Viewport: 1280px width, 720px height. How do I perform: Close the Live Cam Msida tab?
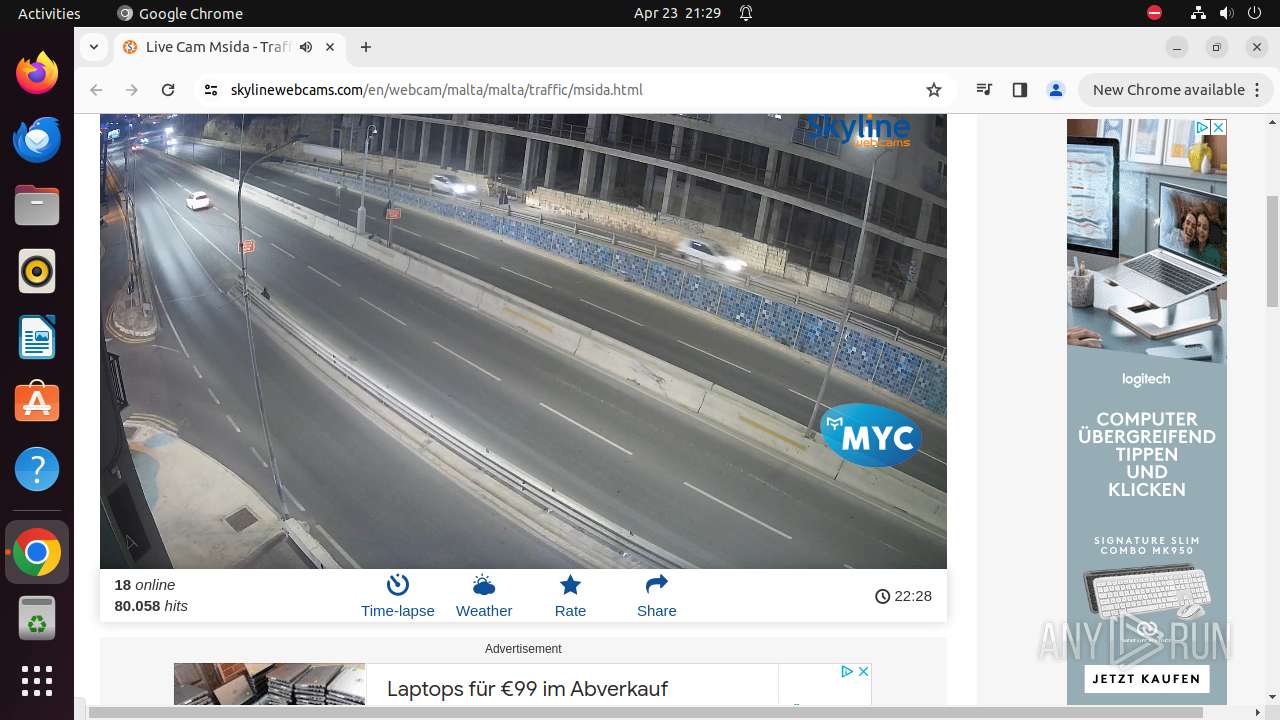[x=330, y=47]
